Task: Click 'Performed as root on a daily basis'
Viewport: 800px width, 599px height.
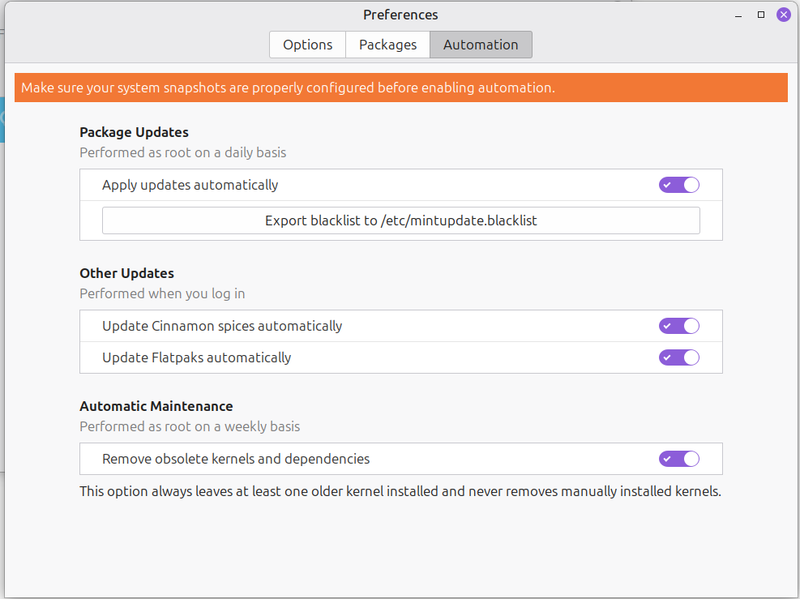Action: [x=183, y=153]
